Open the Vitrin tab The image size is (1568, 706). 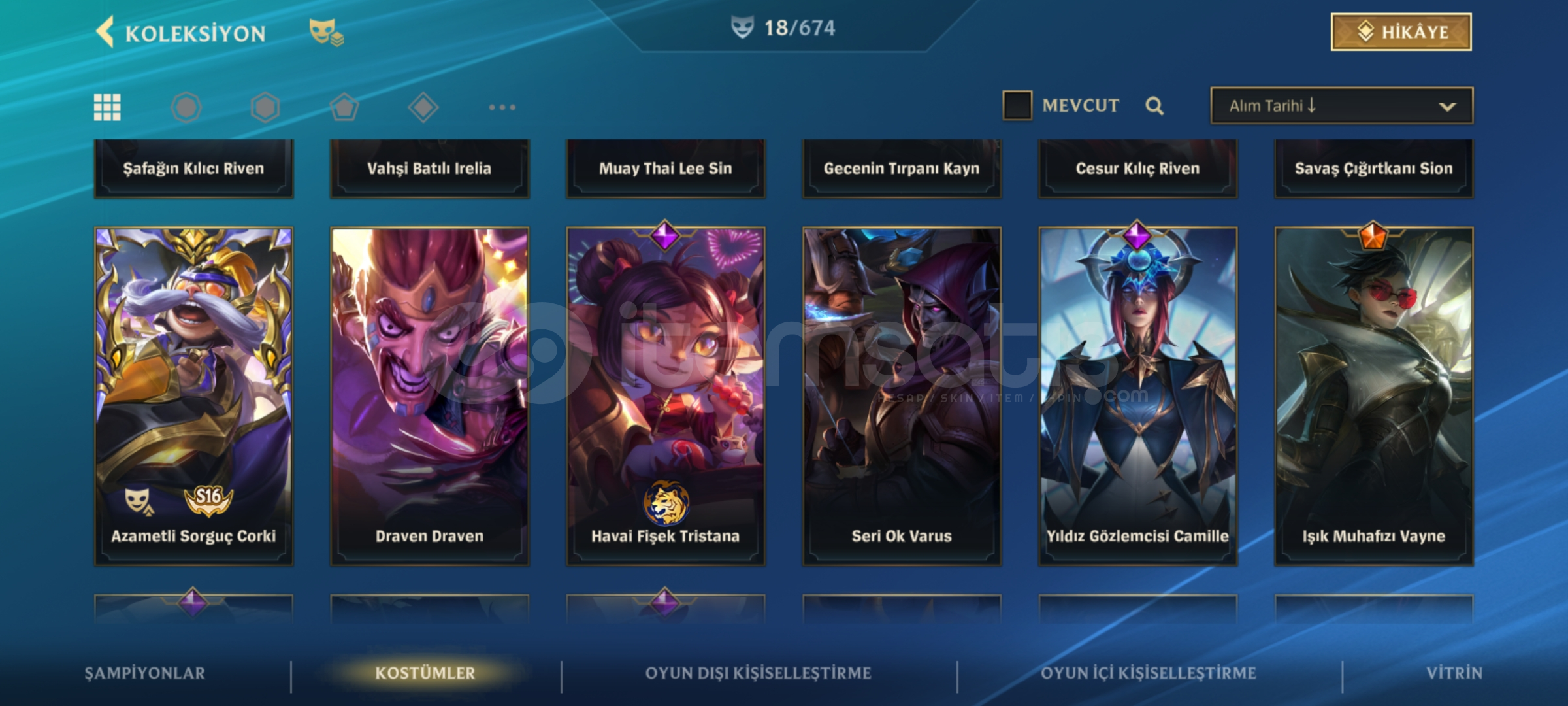tap(1454, 673)
